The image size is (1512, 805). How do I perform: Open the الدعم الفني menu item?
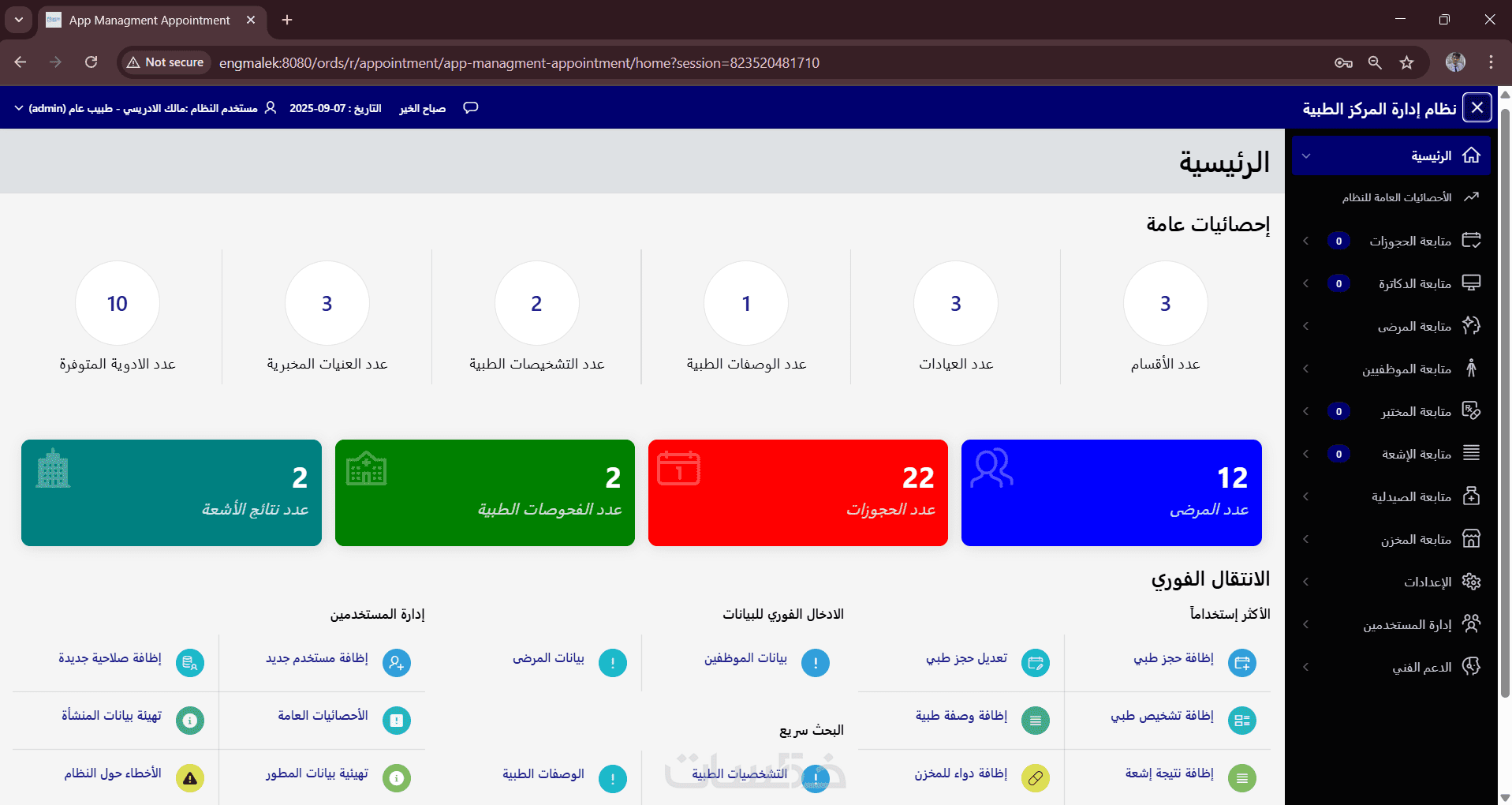tap(1422, 667)
